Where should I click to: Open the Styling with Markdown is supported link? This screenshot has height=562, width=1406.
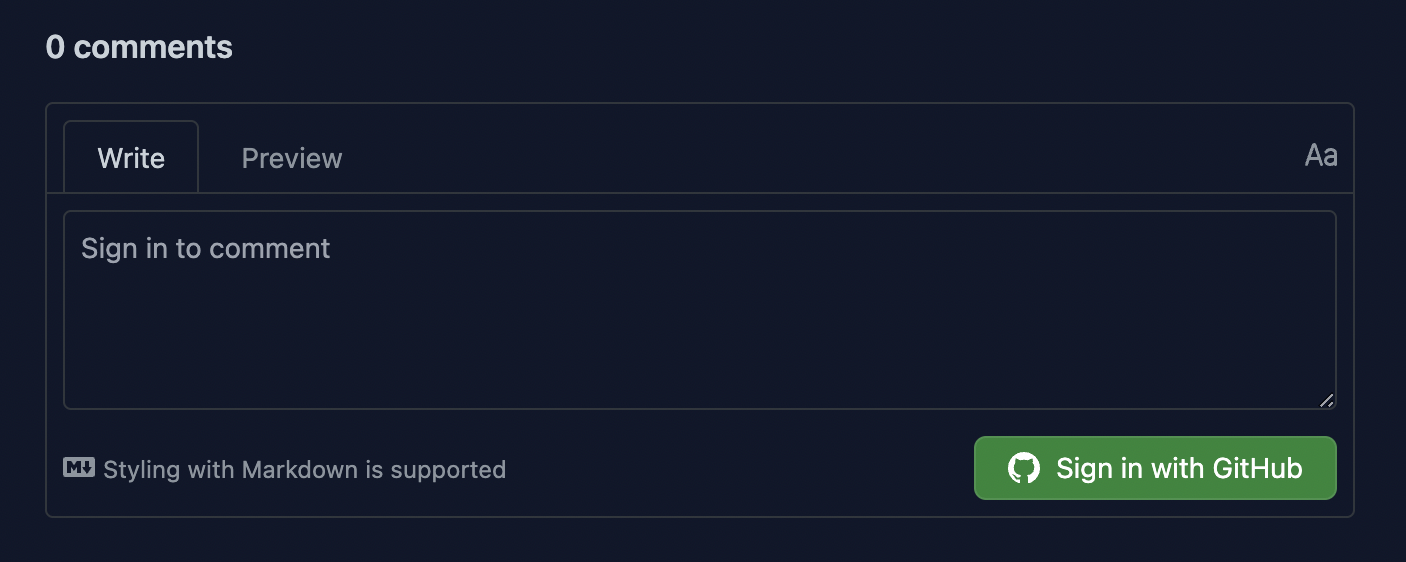click(x=304, y=469)
